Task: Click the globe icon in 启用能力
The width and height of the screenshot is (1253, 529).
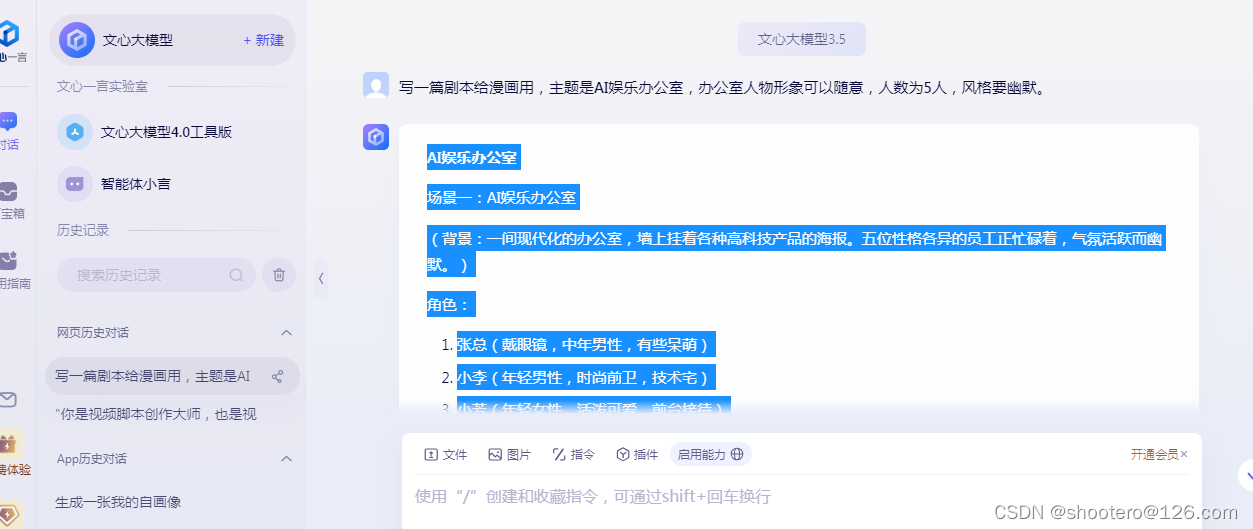Action: (x=737, y=454)
